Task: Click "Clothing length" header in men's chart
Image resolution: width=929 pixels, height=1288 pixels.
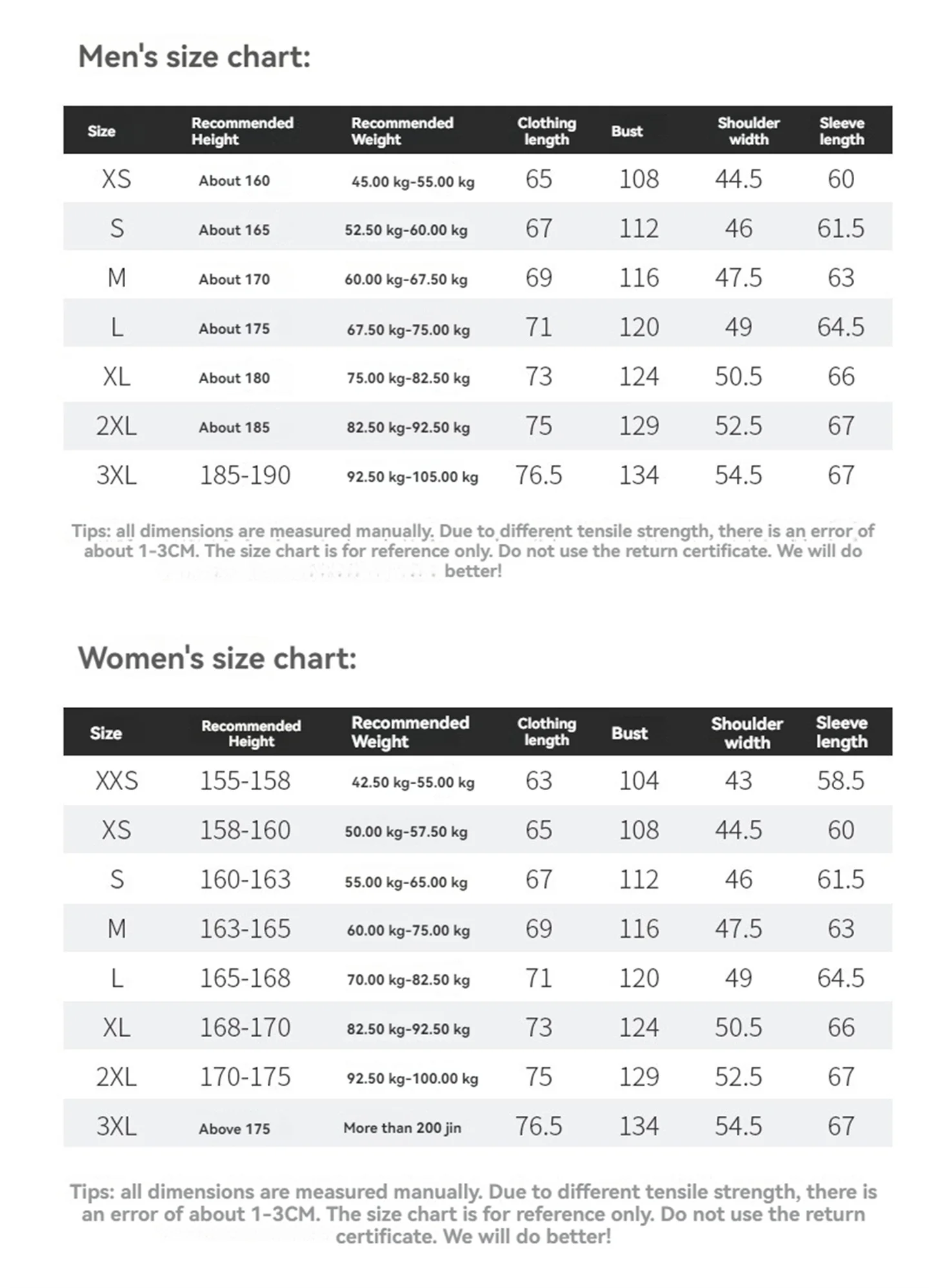Action: 546,131
